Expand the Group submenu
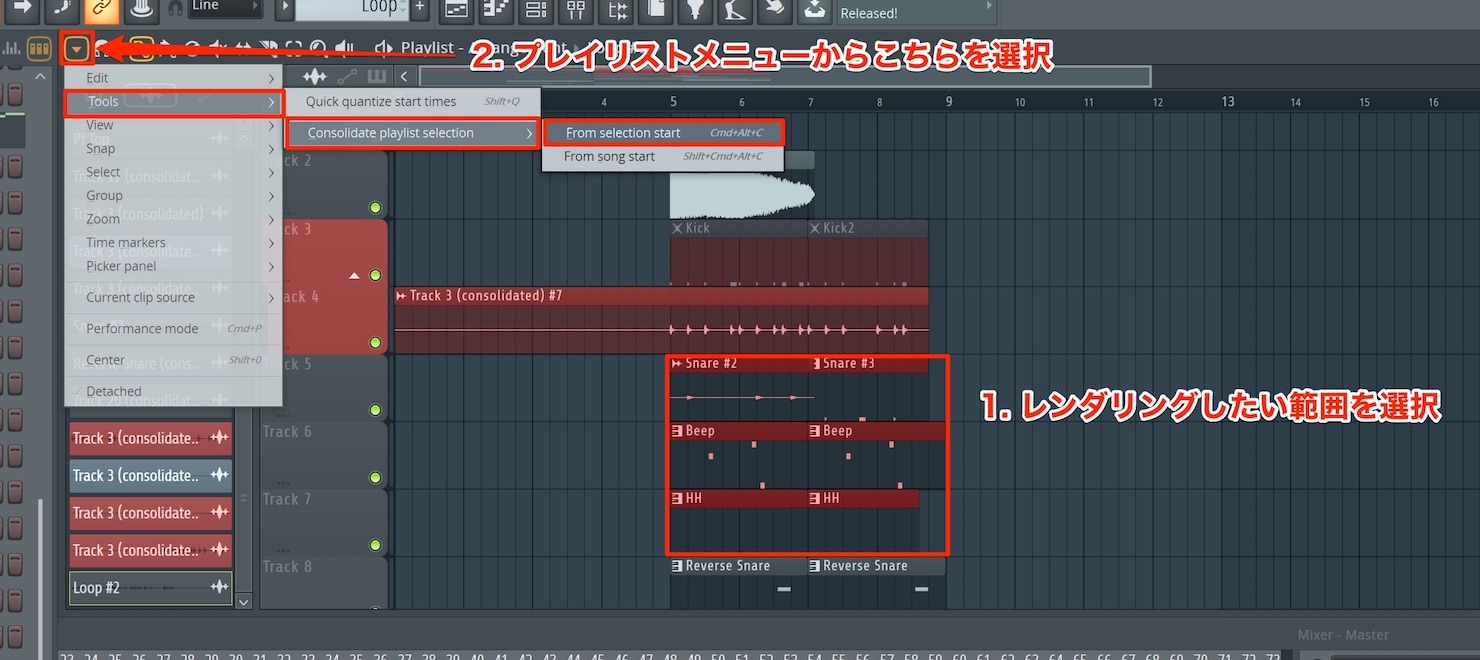Image resolution: width=1480 pixels, height=660 pixels. point(173,195)
